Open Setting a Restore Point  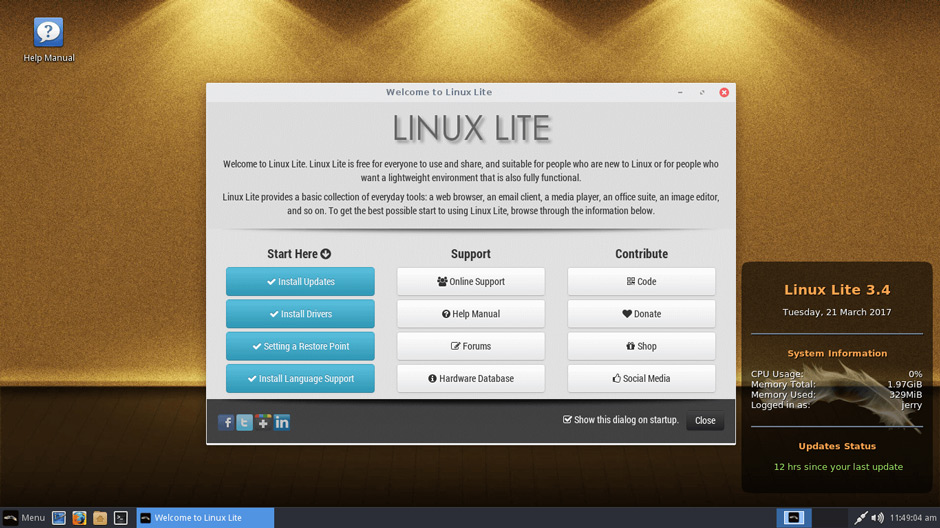coord(300,346)
